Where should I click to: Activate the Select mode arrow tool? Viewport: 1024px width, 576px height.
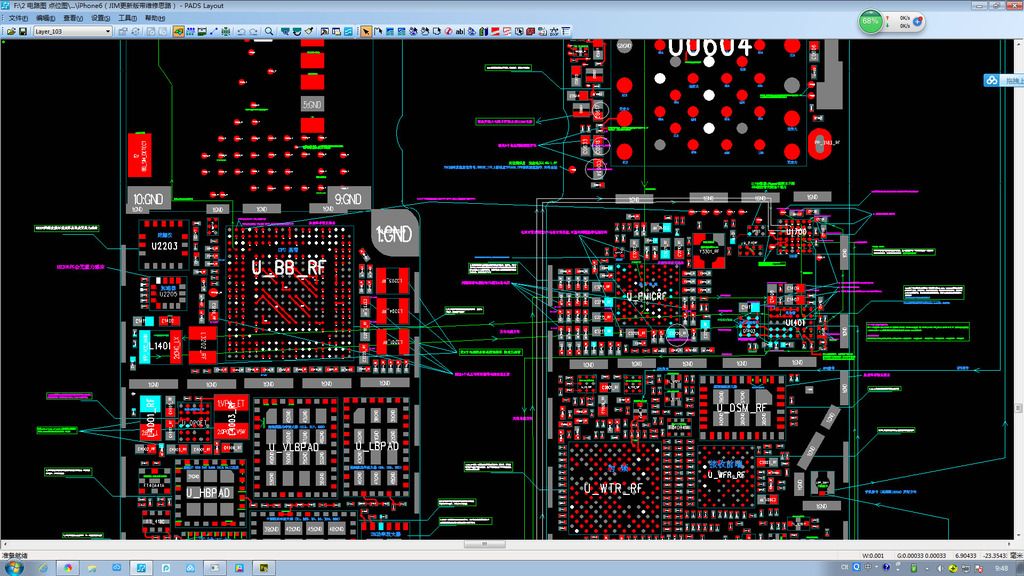click(366, 31)
